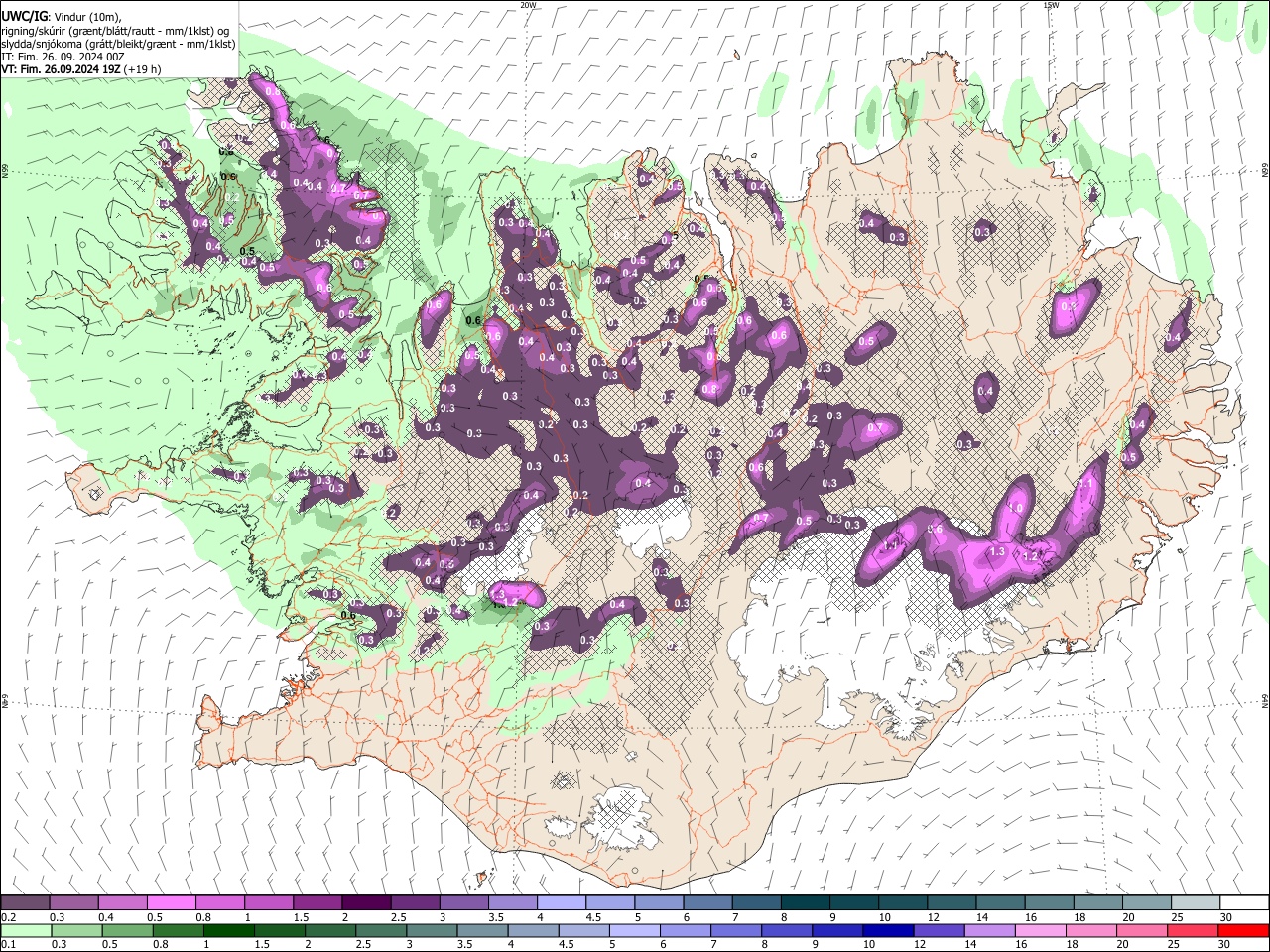Select the bright magenta upper swatch labeled 0.5
The image size is (1270, 952).
pyautogui.click(x=171, y=903)
